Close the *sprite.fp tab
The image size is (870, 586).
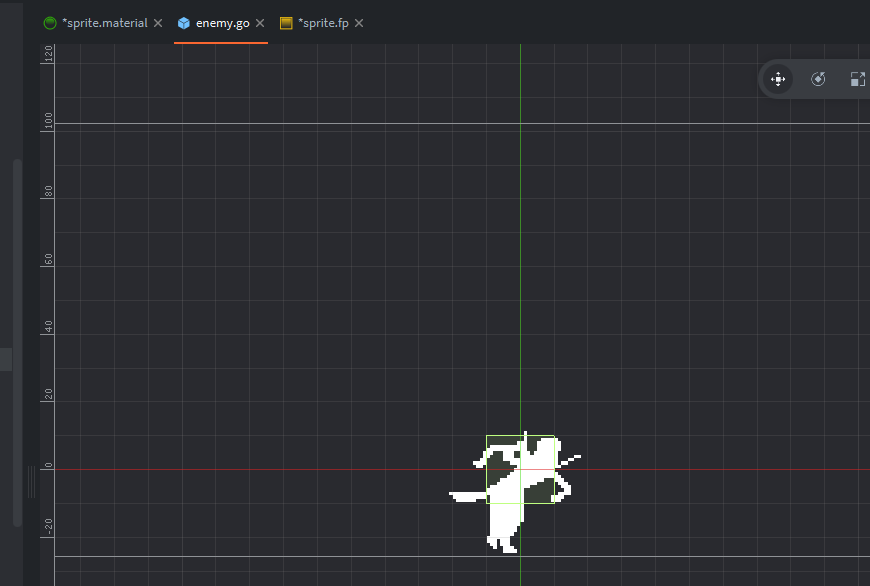(359, 23)
